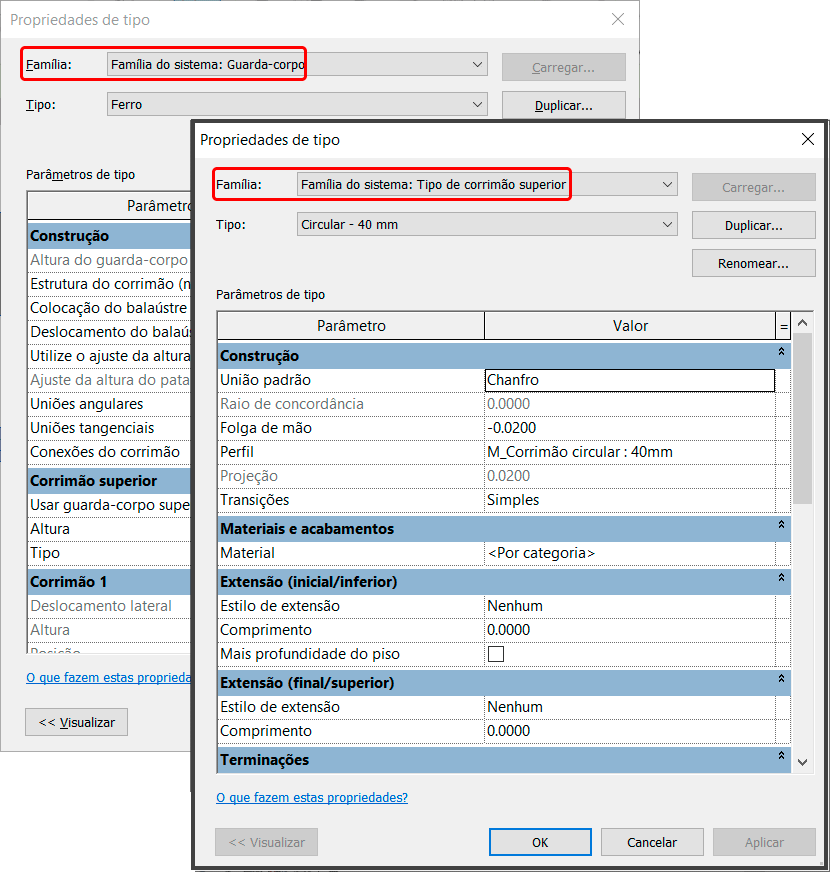830x872 pixels.
Task: Click the Cancelar button
Action: coord(653,842)
